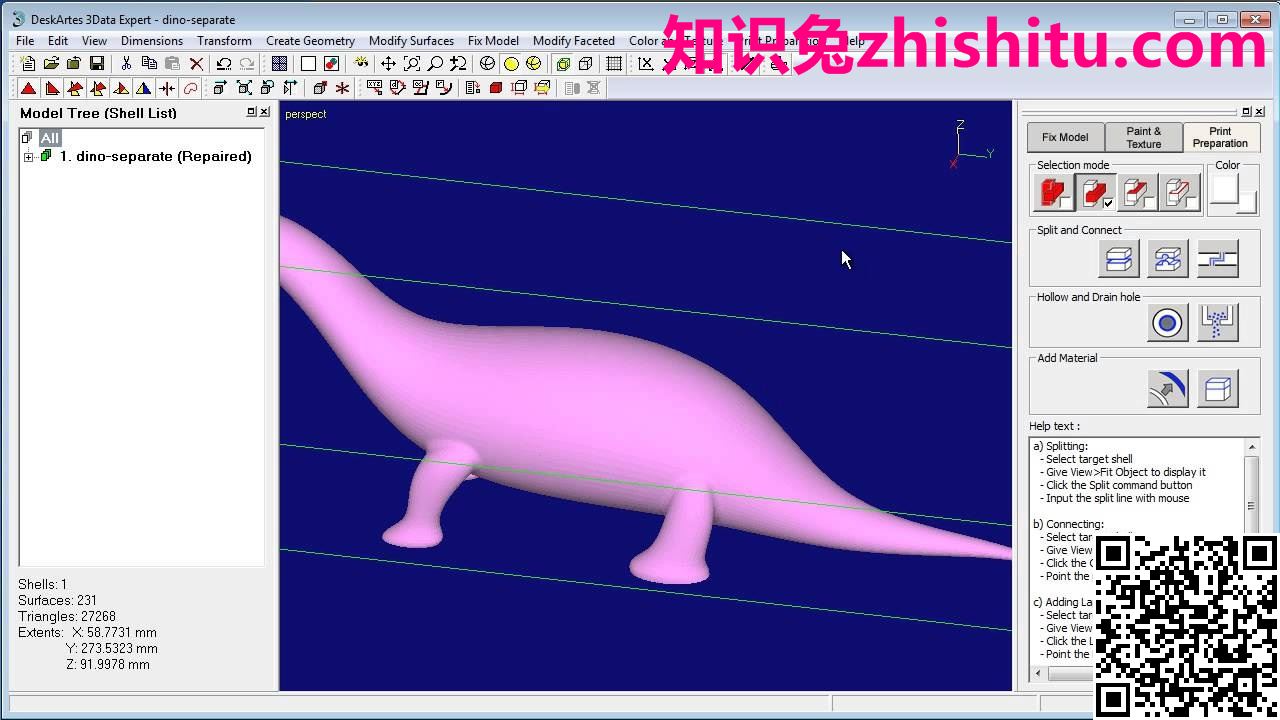Click the perspect viewport label
This screenshot has height=720, width=1280.
[306, 114]
